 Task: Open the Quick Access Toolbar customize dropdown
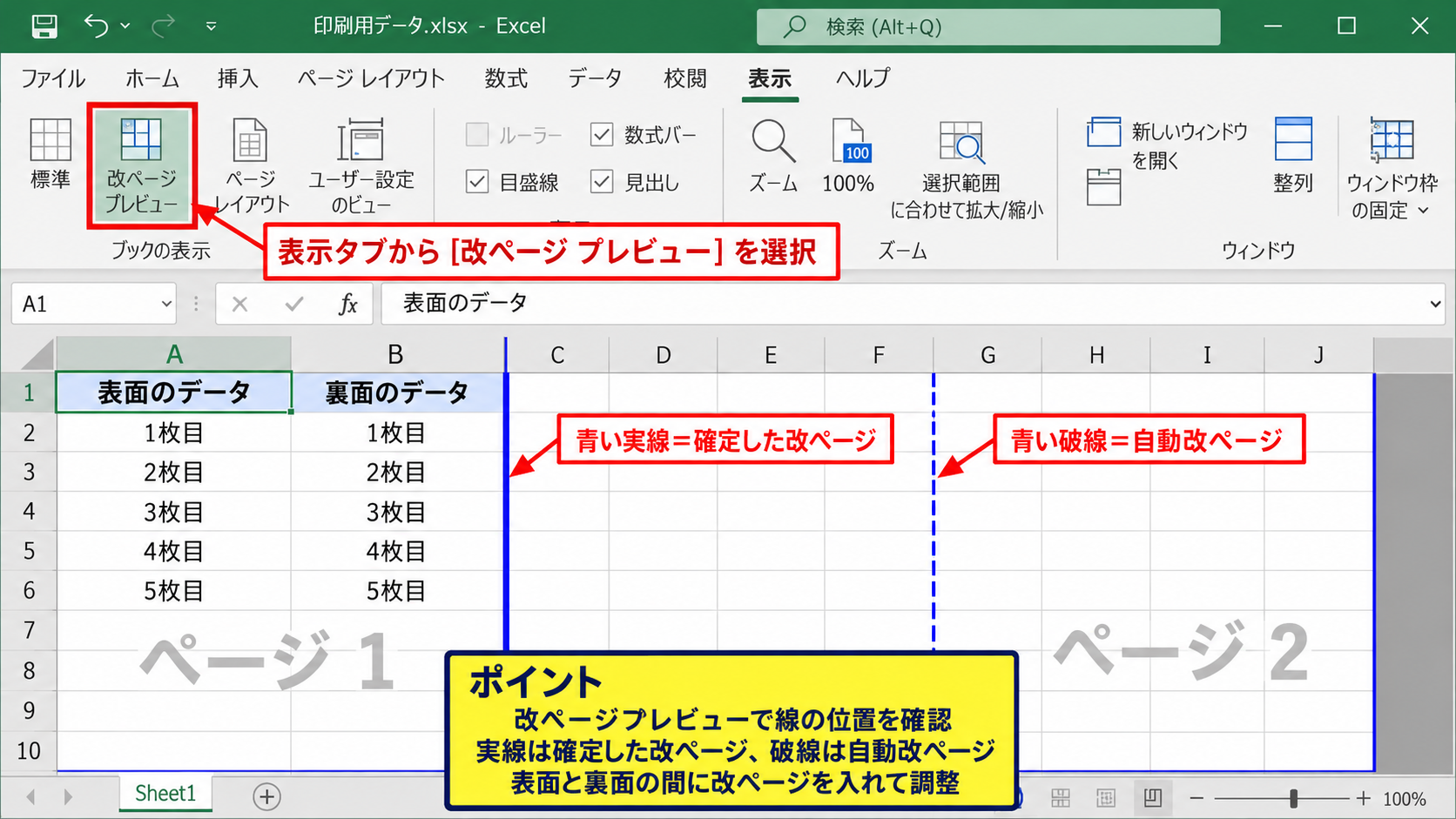pos(211,26)
